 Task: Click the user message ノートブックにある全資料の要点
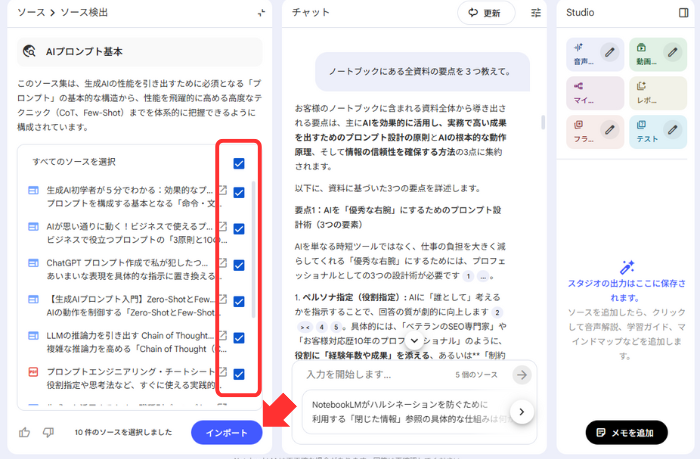(x=422, y=71)
